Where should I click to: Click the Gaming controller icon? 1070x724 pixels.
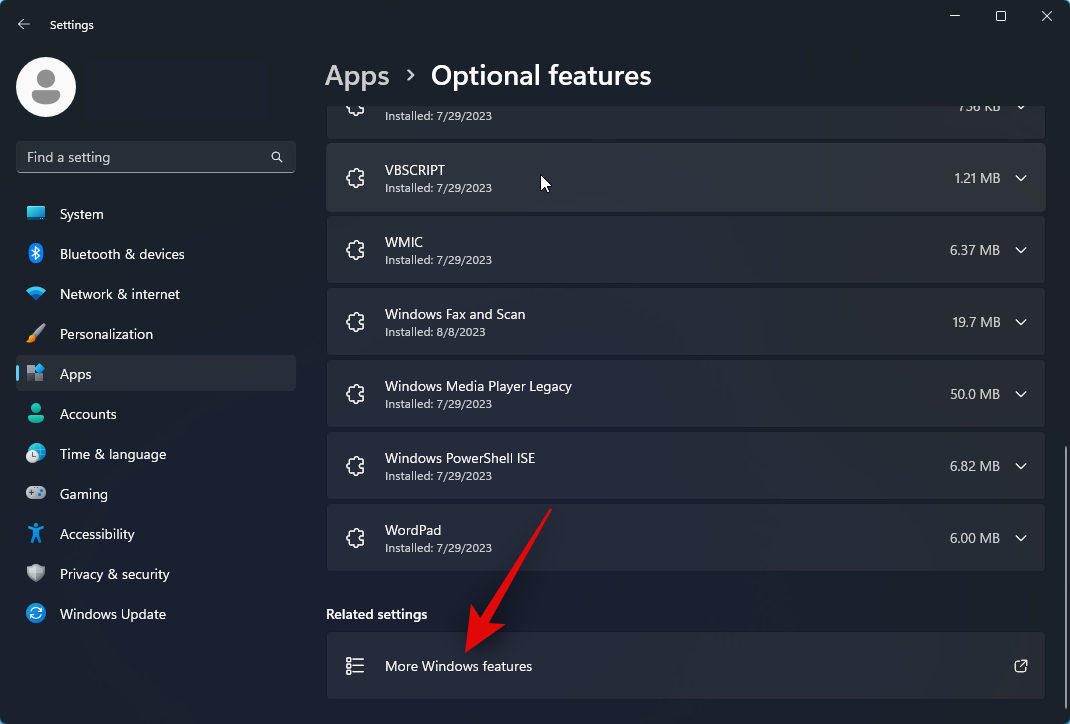pyautogui.click(x=36, y=494)
